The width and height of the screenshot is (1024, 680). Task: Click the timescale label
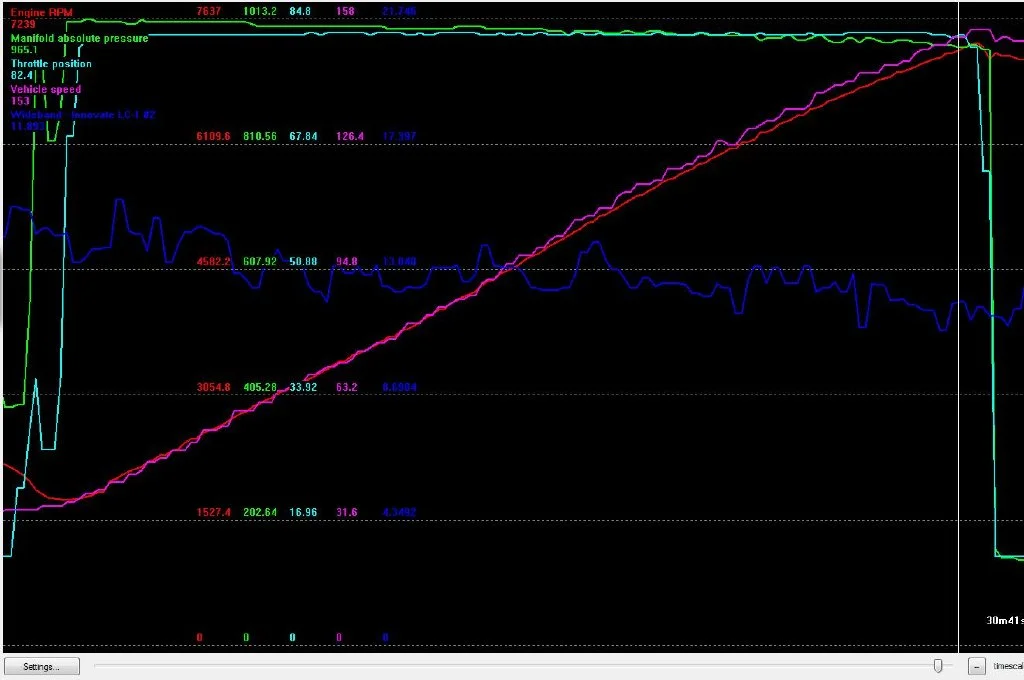tap(1008, 666)
